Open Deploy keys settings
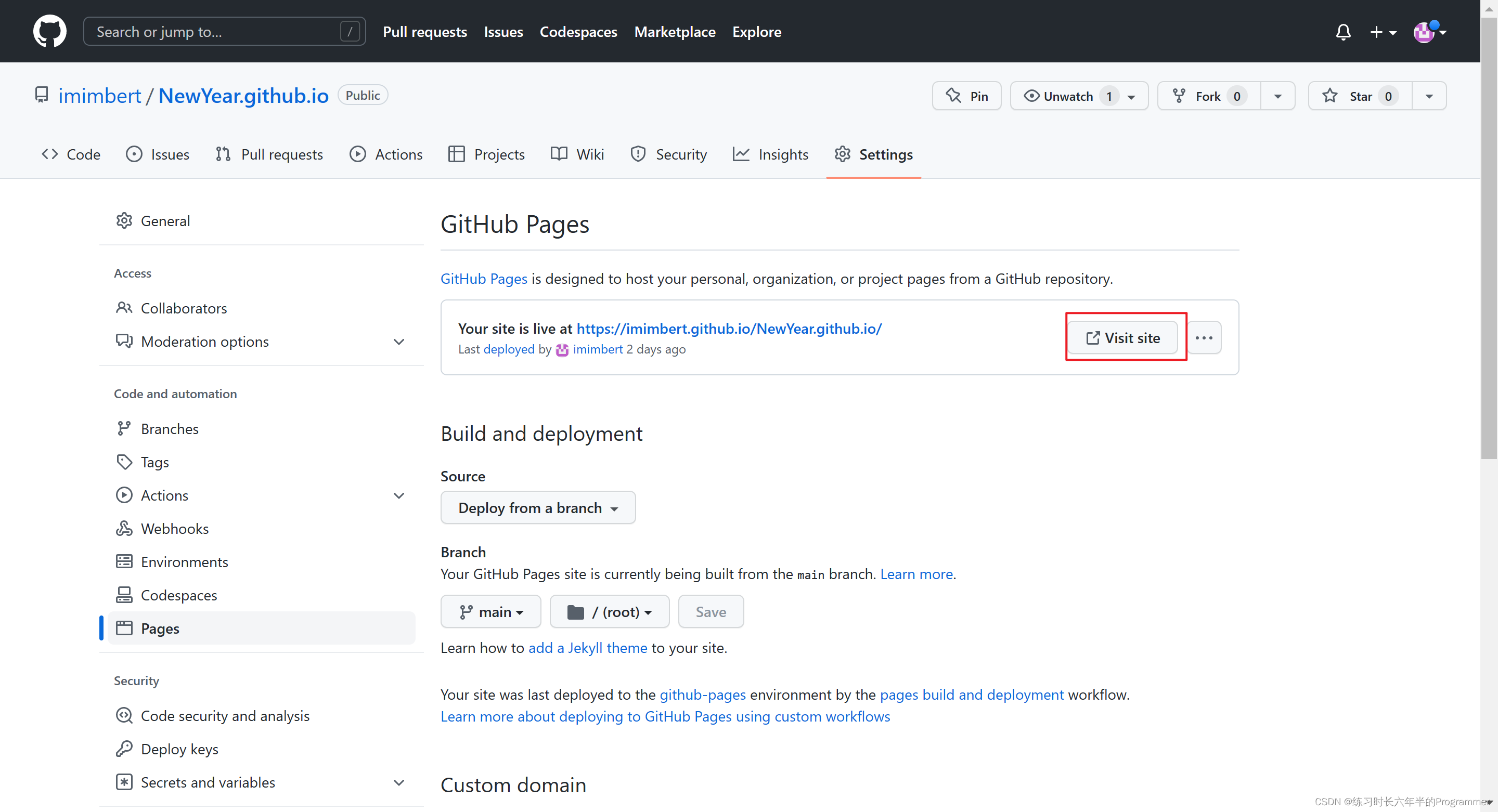The image size is (1498, 812). (x=179, y=749)
